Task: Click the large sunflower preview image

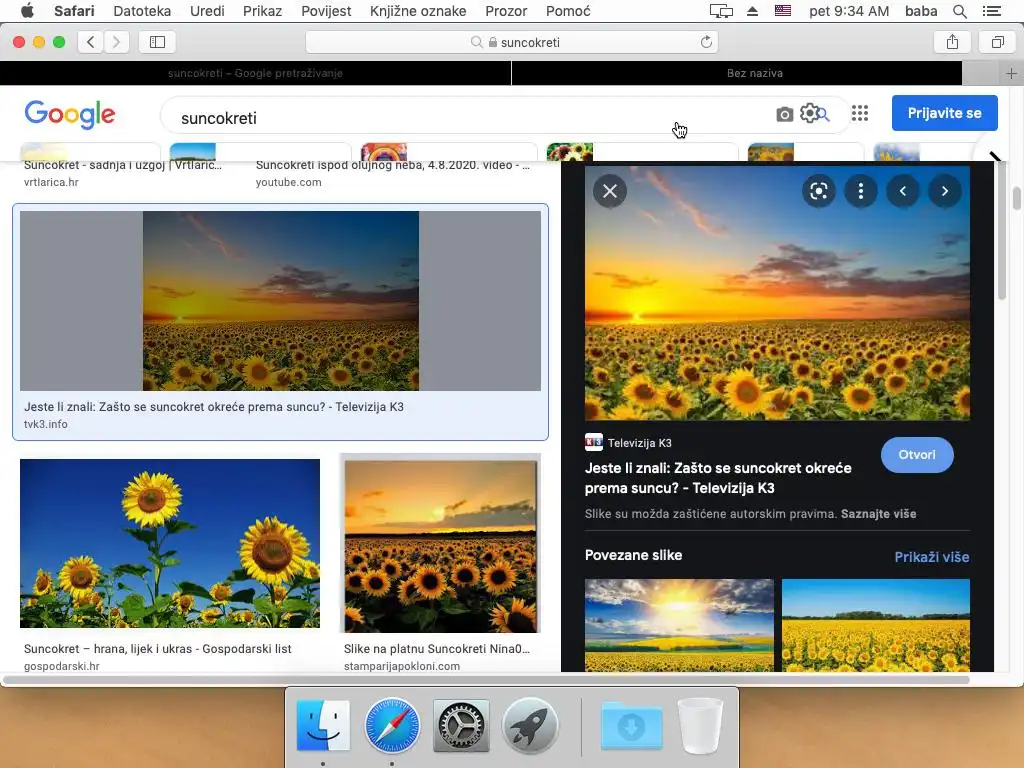Action: (777, 293)
